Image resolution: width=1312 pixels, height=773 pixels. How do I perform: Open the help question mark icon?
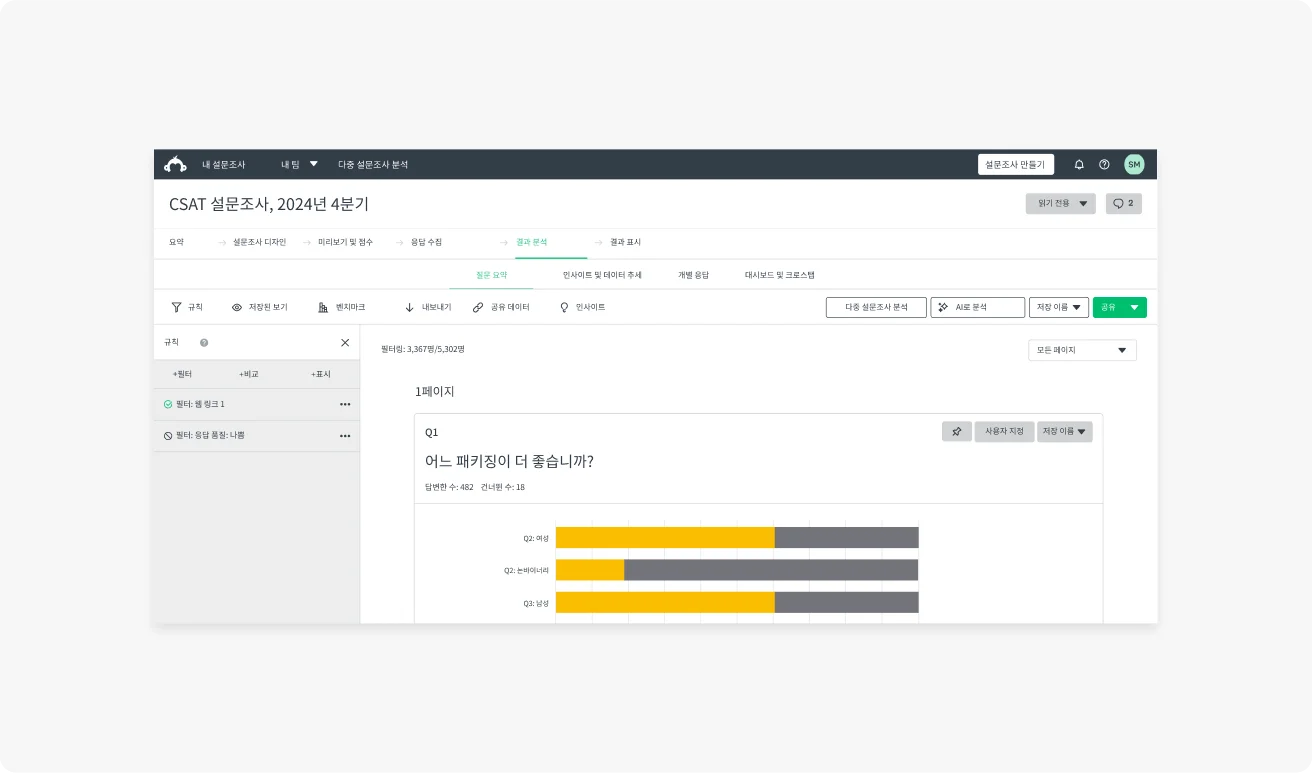1104,164
